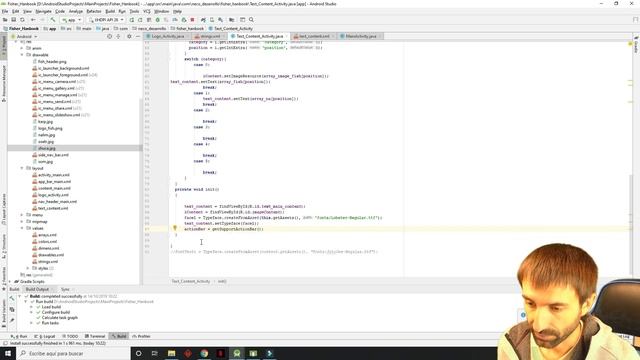This screenshot has width=640, height=360.
Task: Switch to Sync tab in Build panel
Action: (x=65, y=289)
